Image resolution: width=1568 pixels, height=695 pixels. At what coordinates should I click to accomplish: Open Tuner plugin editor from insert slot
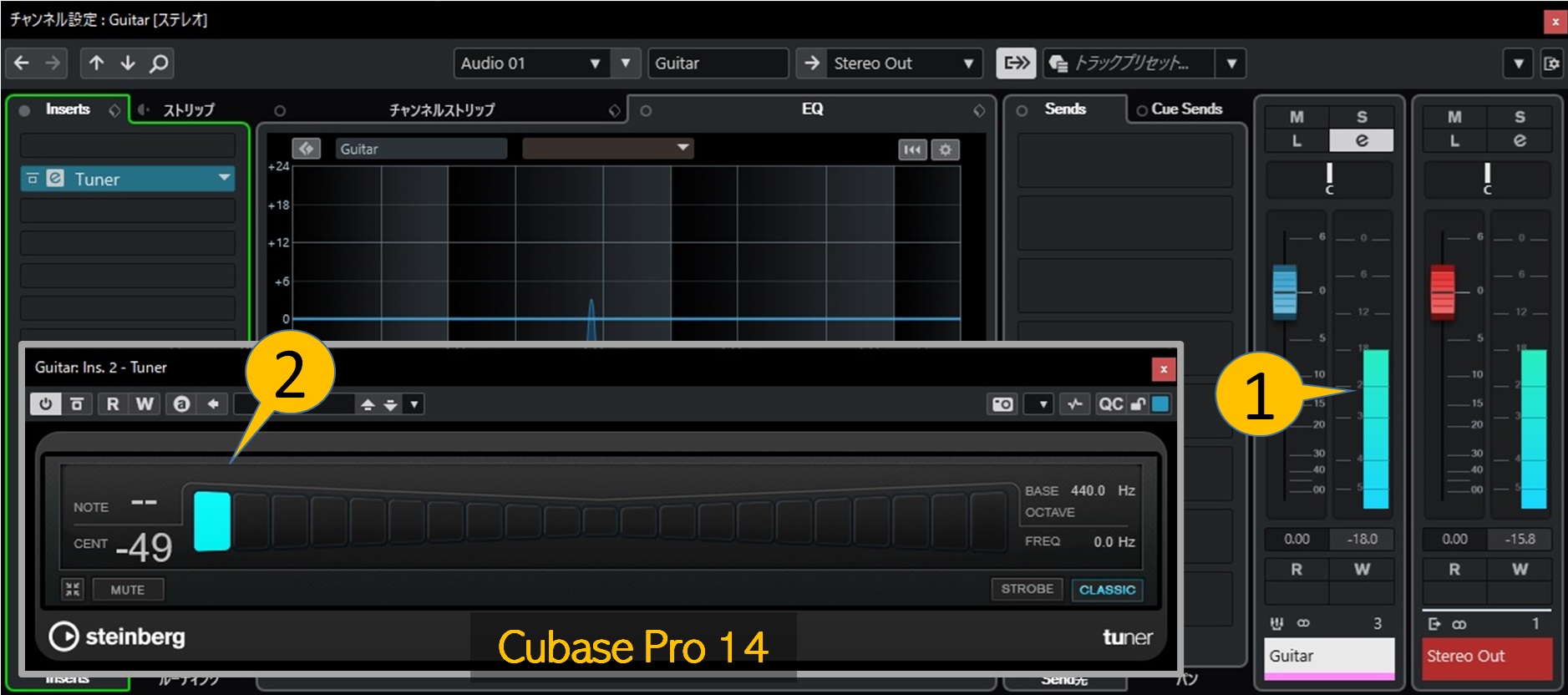[x=55, y=179]
